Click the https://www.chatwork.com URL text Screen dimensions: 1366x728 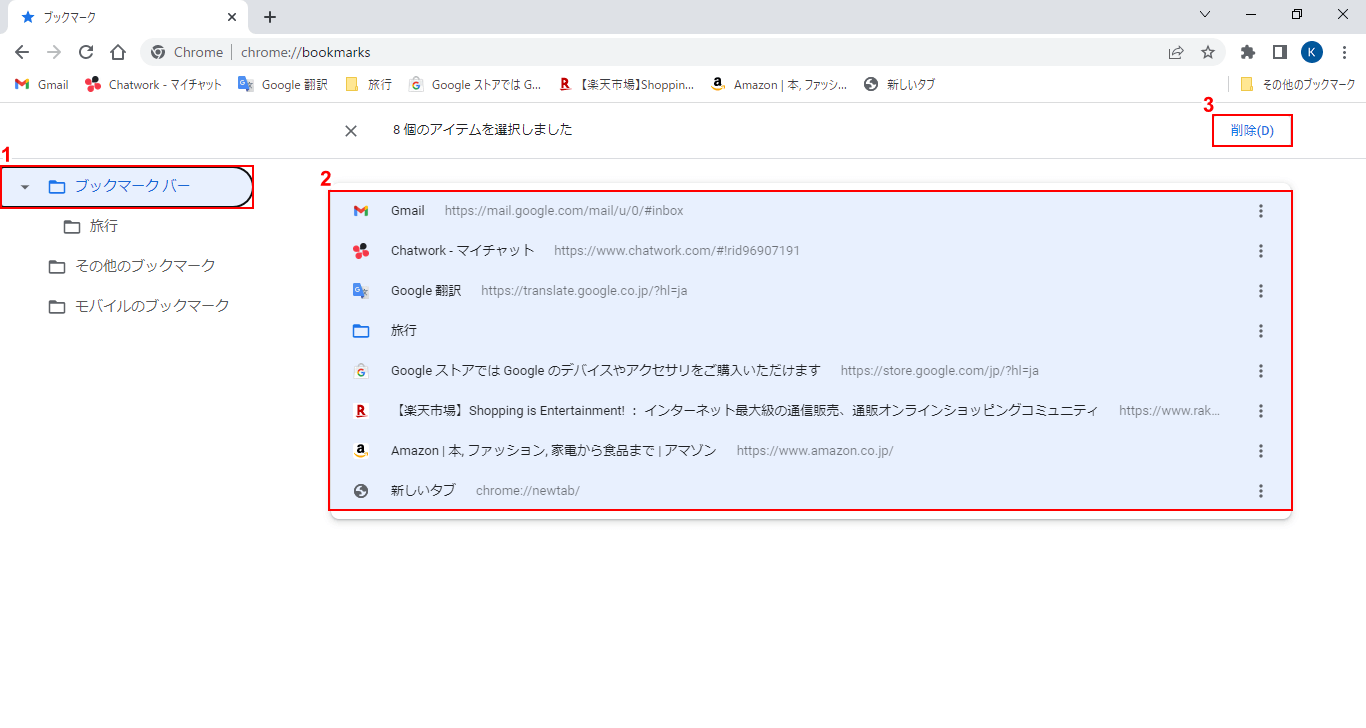pyautogui.click(x=677, y=251)
